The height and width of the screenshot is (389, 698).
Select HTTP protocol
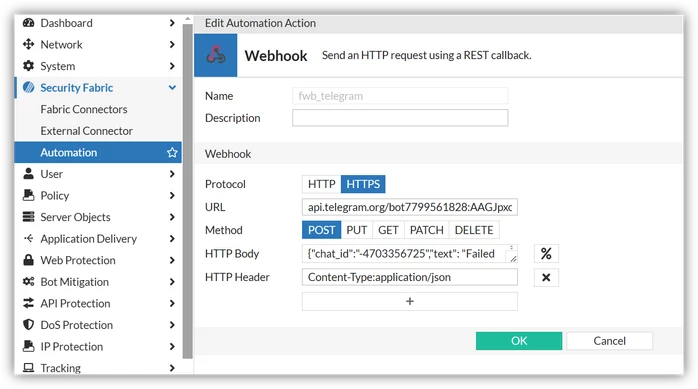coord(321,184)
